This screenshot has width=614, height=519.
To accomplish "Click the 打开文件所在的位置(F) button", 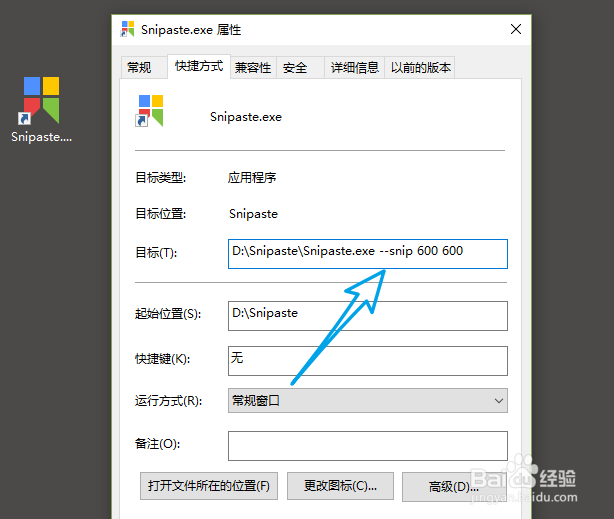I will (209, 486).
